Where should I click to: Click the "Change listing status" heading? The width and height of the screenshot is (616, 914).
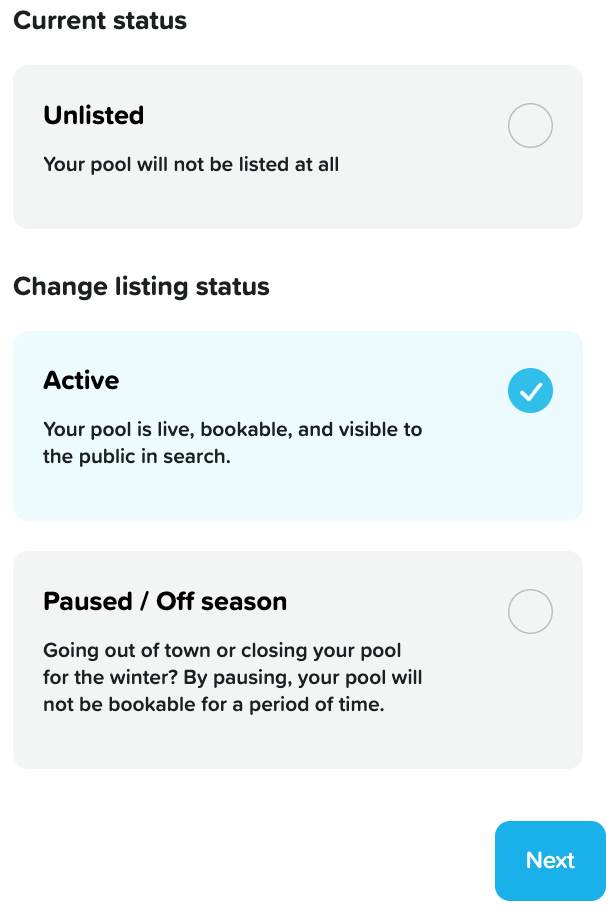[x=141, y=287]
